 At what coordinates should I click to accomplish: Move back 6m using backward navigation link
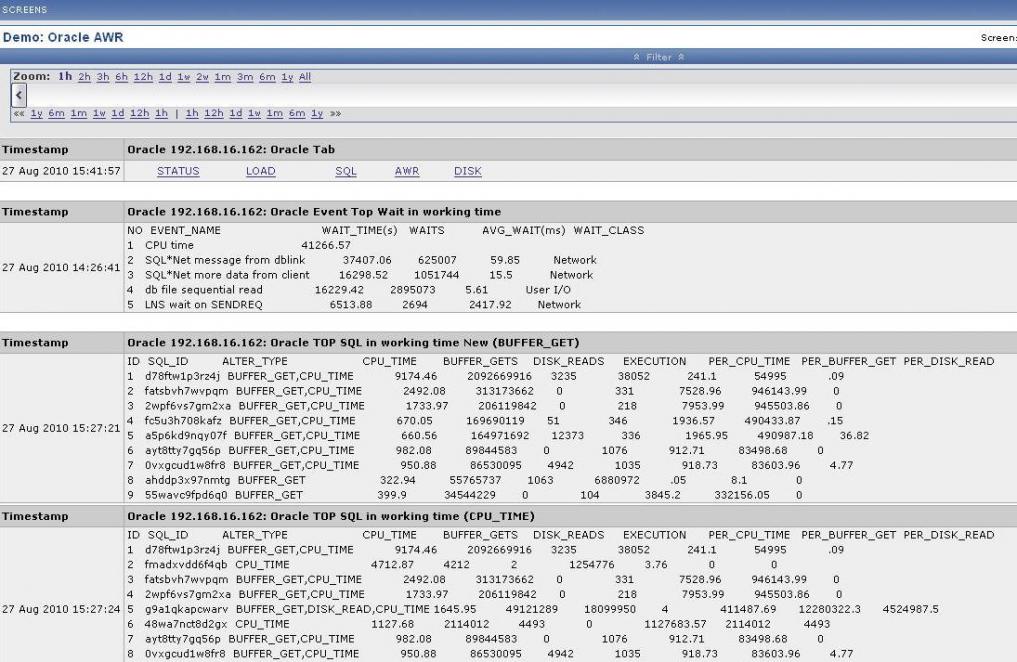click(x=57, y=113)
